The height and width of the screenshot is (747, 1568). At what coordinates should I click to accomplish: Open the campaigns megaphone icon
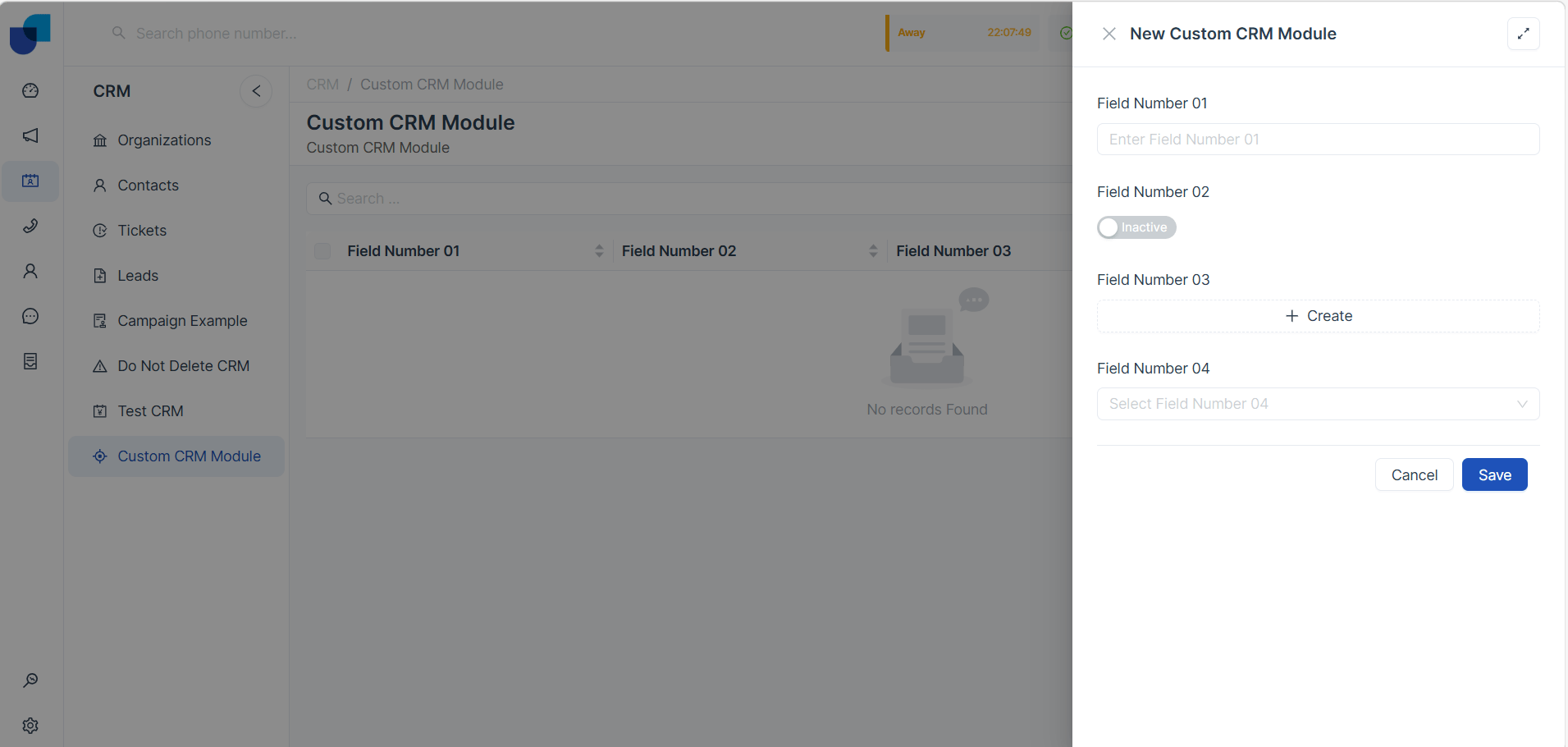30,135
